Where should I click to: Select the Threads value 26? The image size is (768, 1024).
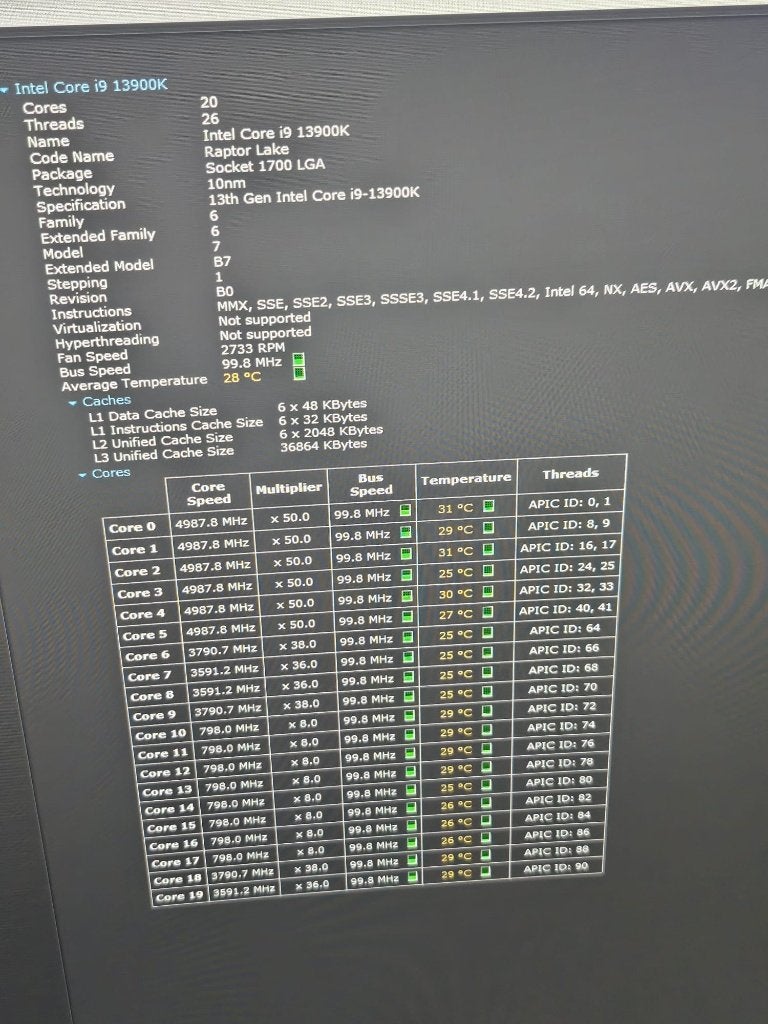[210, 119]
